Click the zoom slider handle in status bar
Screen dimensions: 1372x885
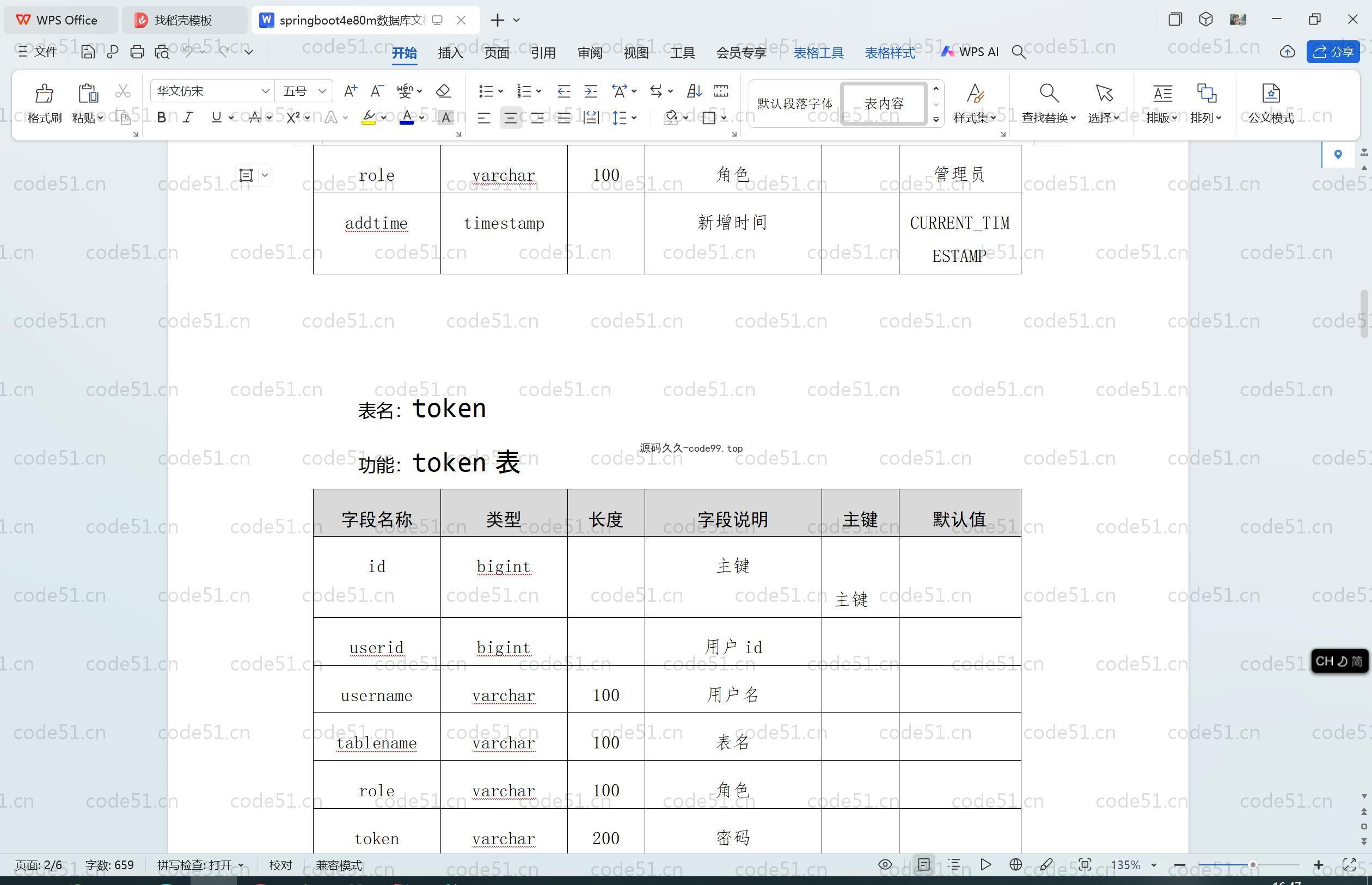[1252, 864]
